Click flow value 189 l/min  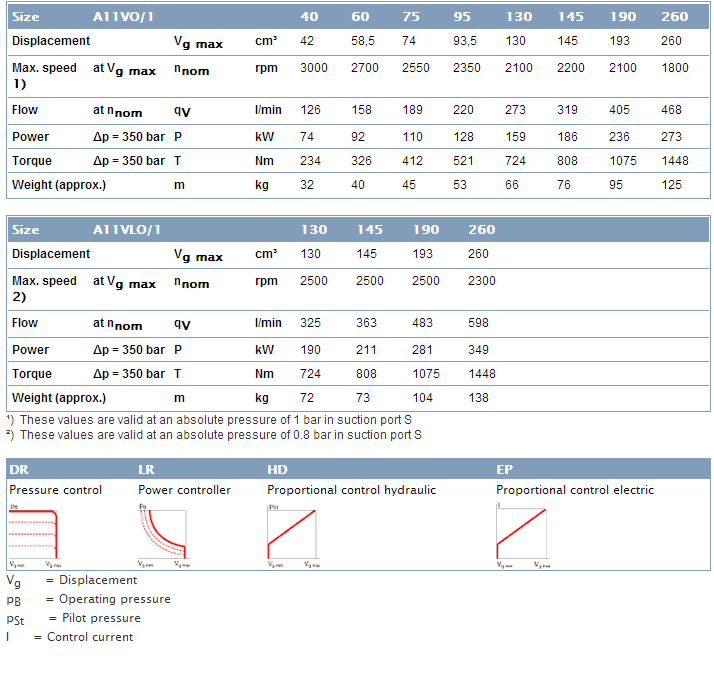pos(413,110)
